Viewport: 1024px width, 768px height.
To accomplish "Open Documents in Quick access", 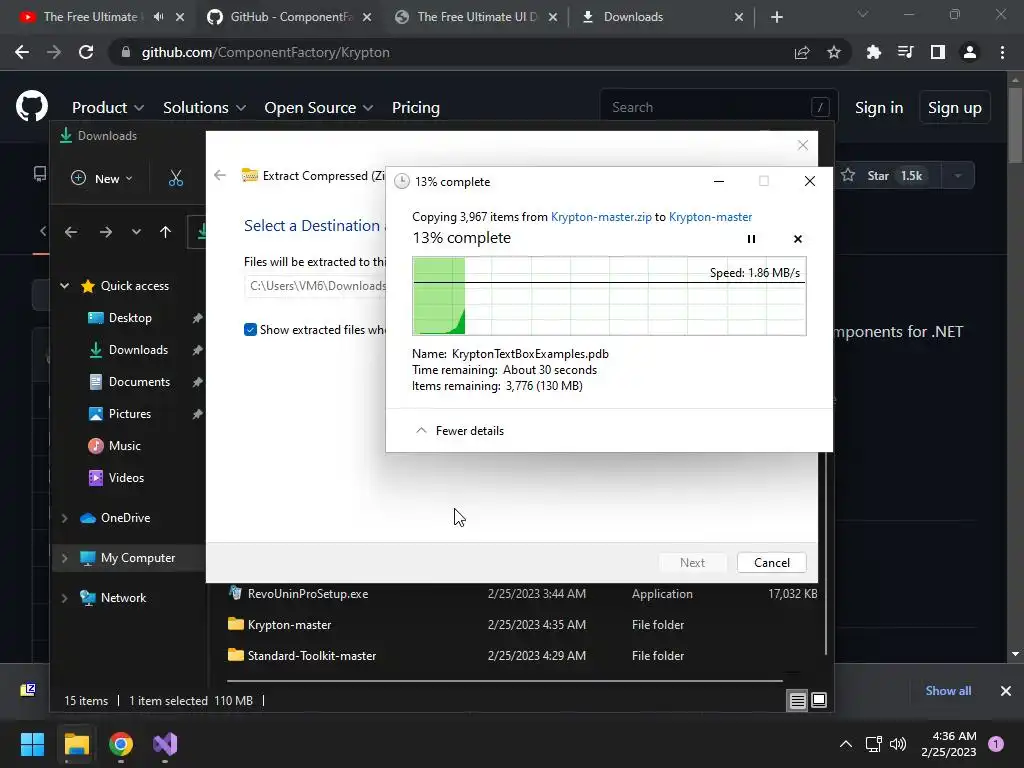I will [139, 382].
